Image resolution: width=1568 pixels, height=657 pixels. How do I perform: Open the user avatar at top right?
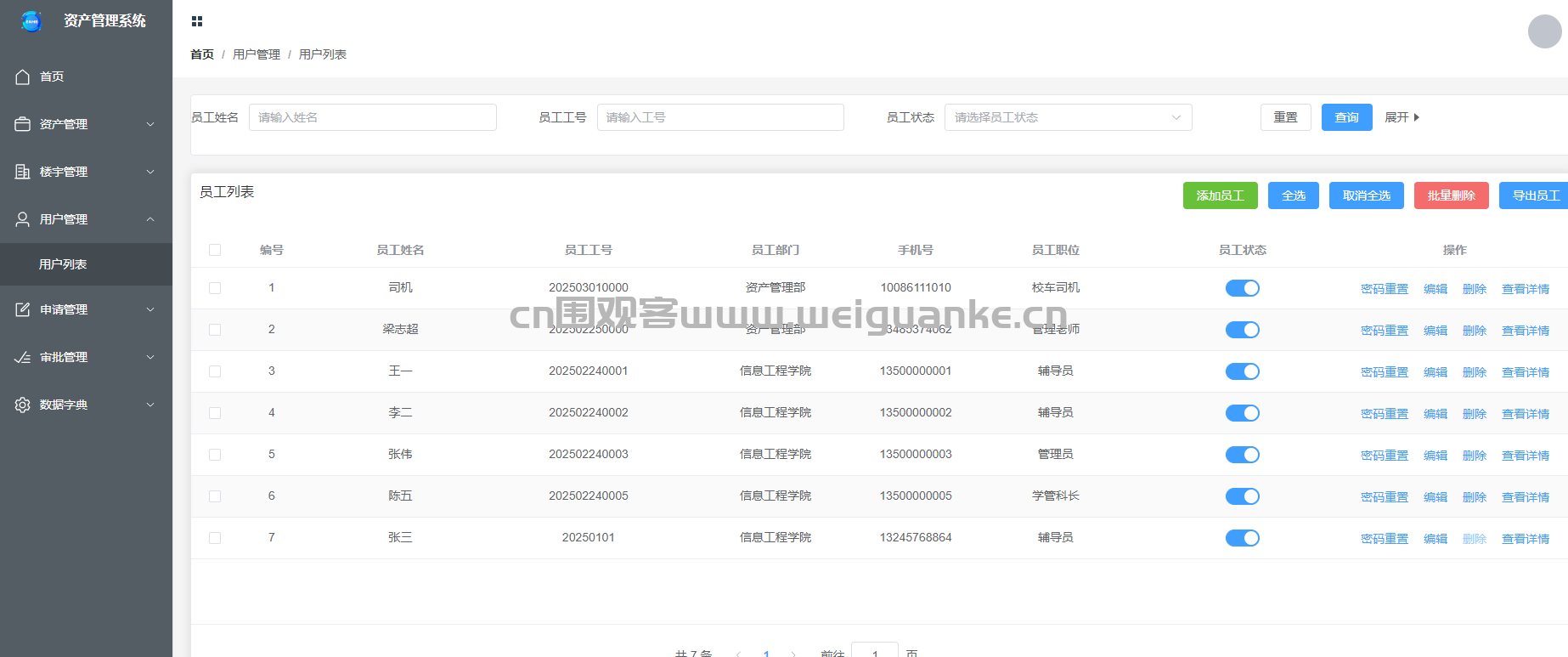tap(1544, 31)
